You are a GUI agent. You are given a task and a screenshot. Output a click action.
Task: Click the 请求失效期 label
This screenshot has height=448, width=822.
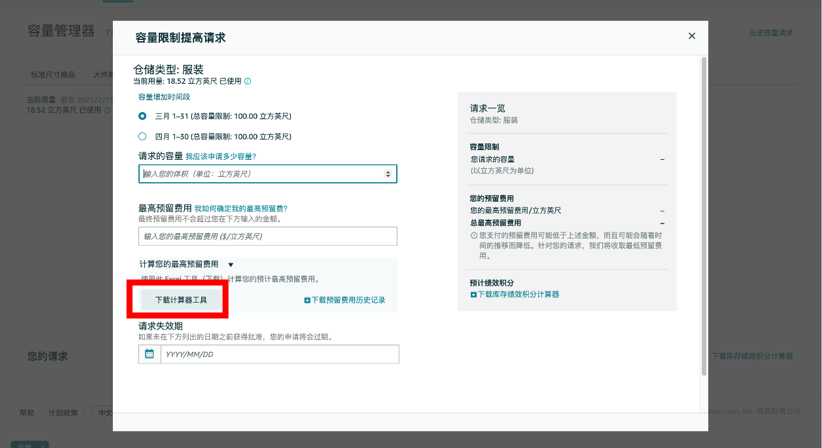pos(160,326)
